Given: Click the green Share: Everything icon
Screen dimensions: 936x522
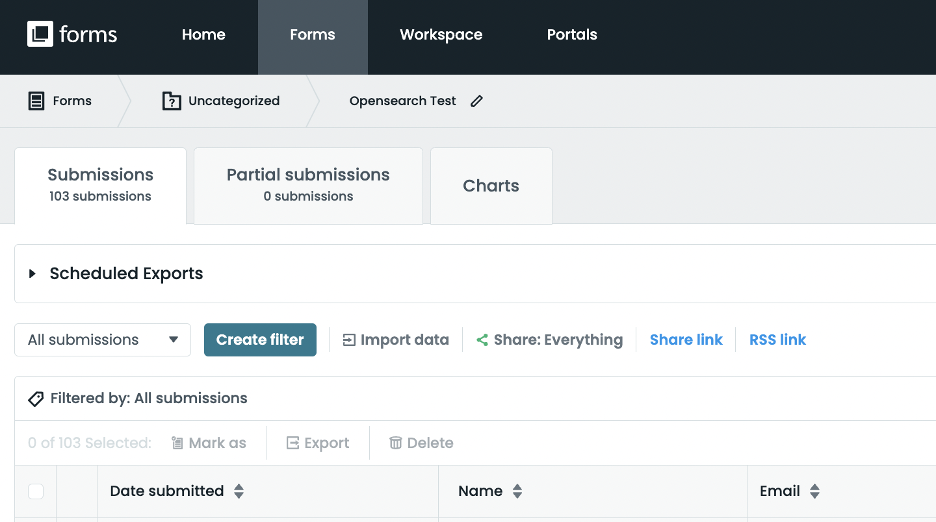Looking at the screenshot, I should (x=482, y=340).
